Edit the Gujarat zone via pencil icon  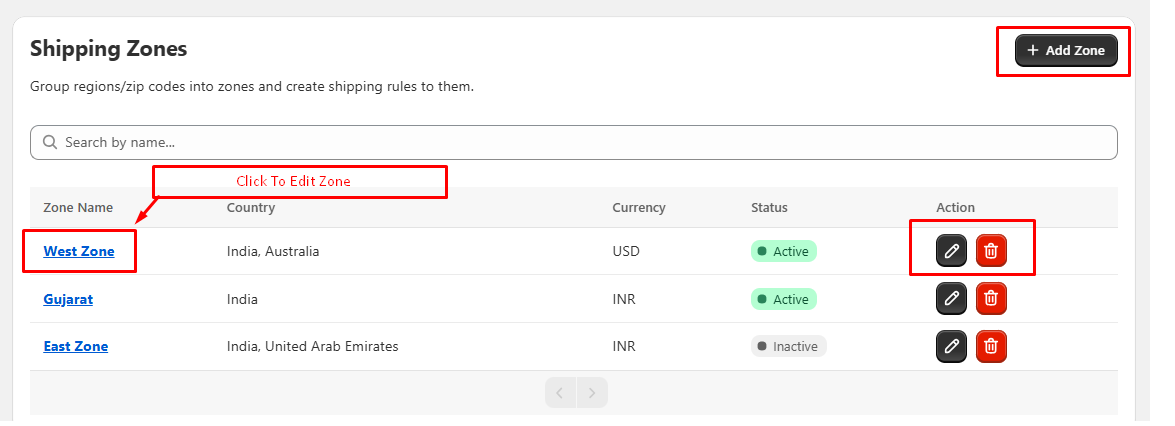(x=951, y=298)
